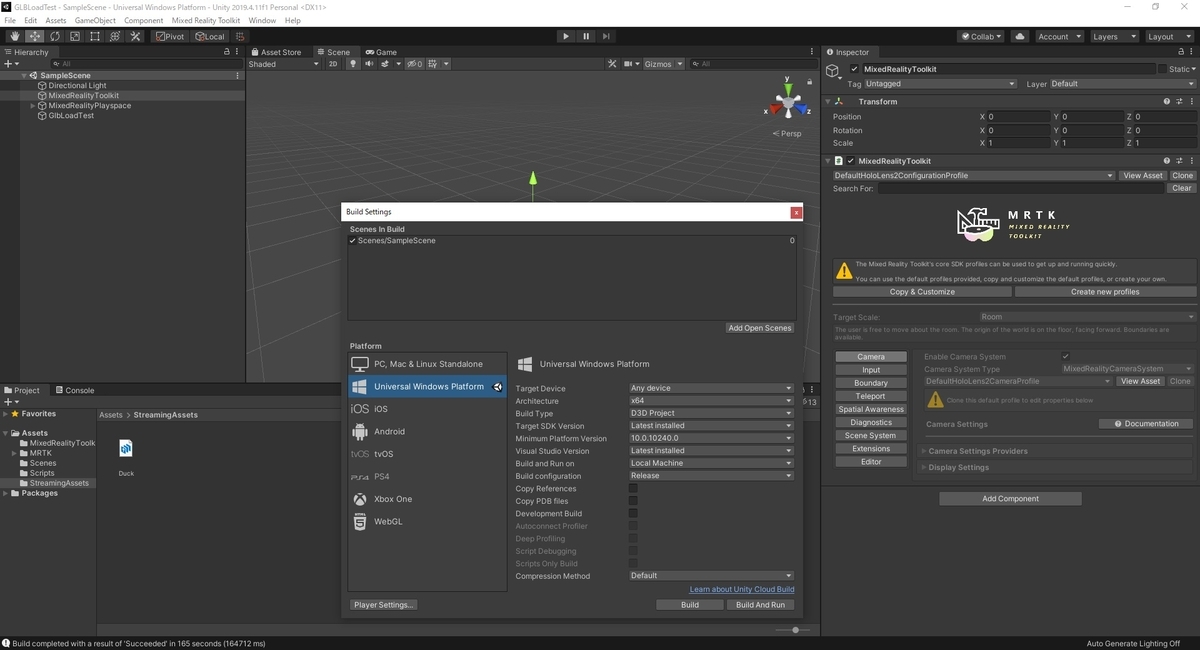Click the Step frame button
The width and height of the screenshot is (1200, 650).
point(606,36)
